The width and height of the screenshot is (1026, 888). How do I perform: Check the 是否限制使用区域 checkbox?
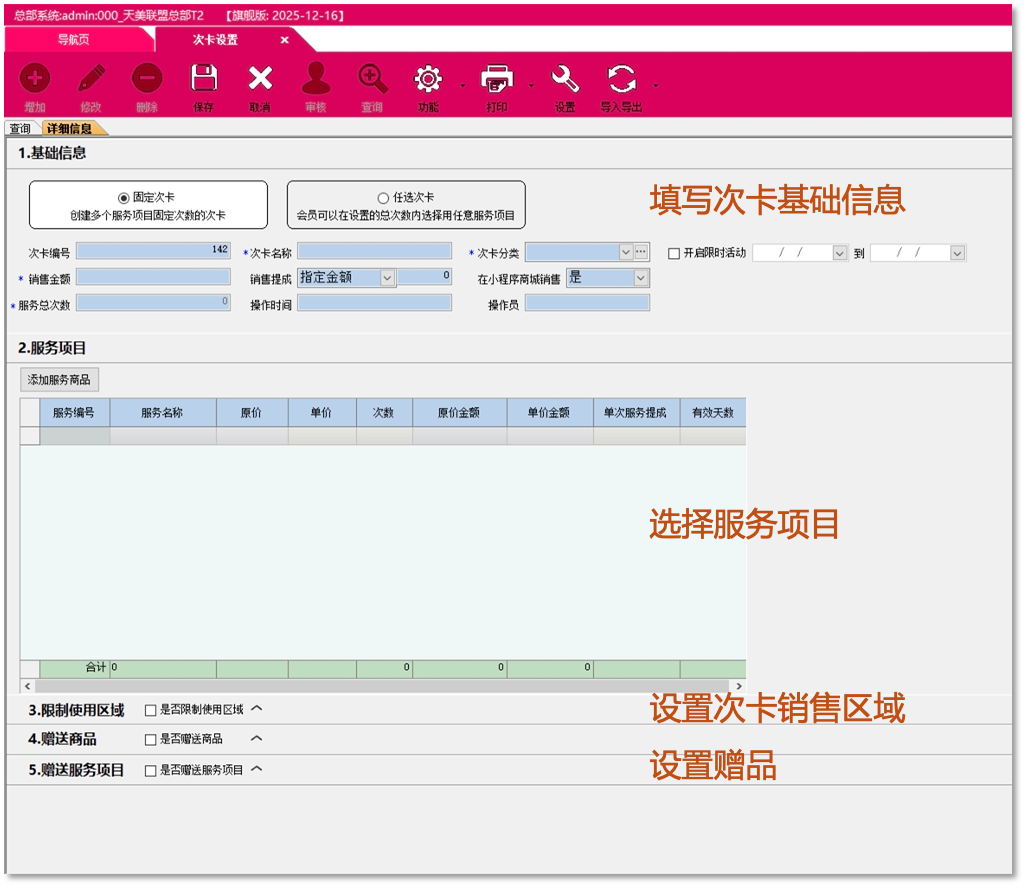tap(150, 710)
